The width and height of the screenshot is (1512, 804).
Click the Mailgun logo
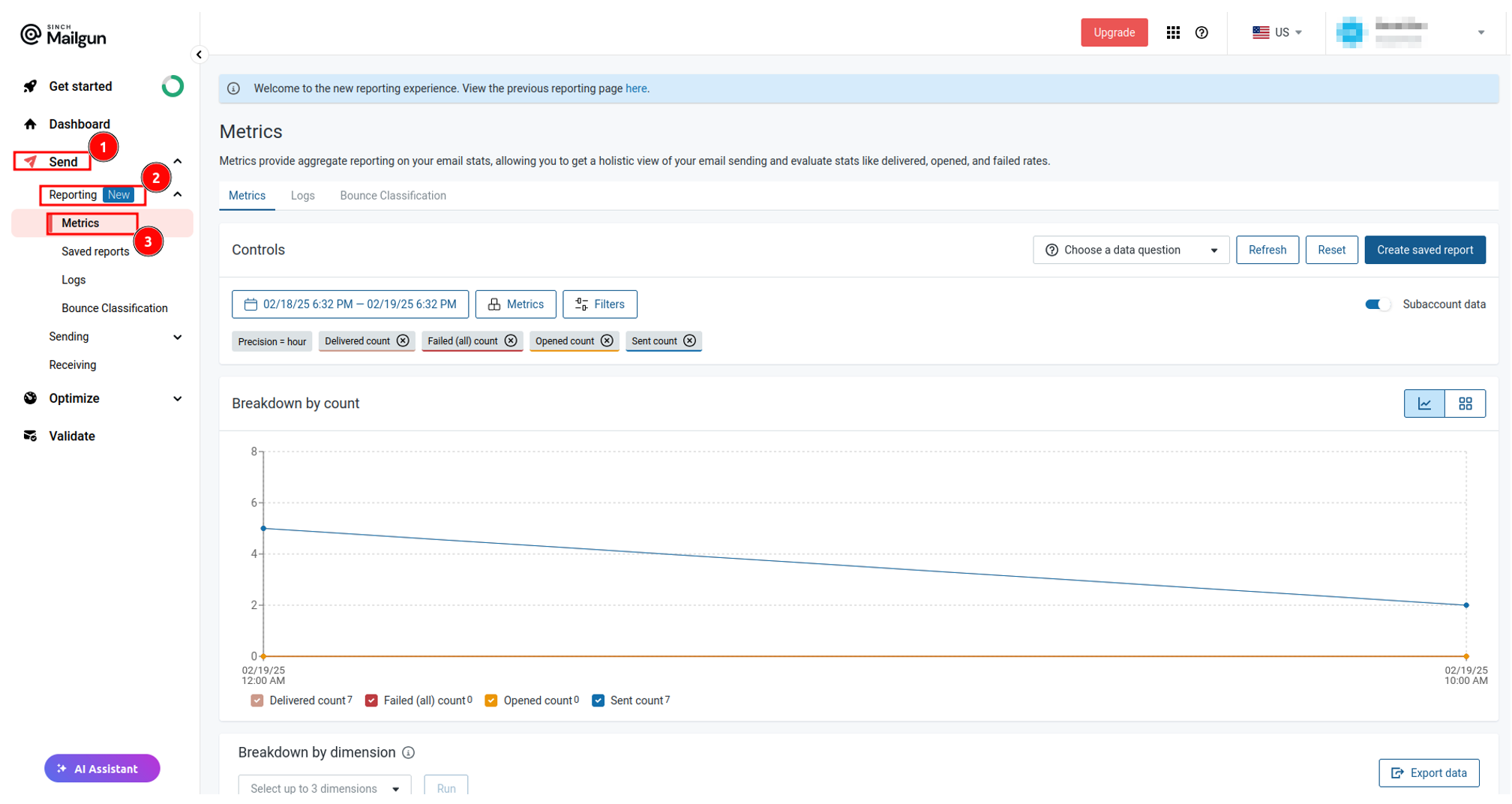point(63,34)
